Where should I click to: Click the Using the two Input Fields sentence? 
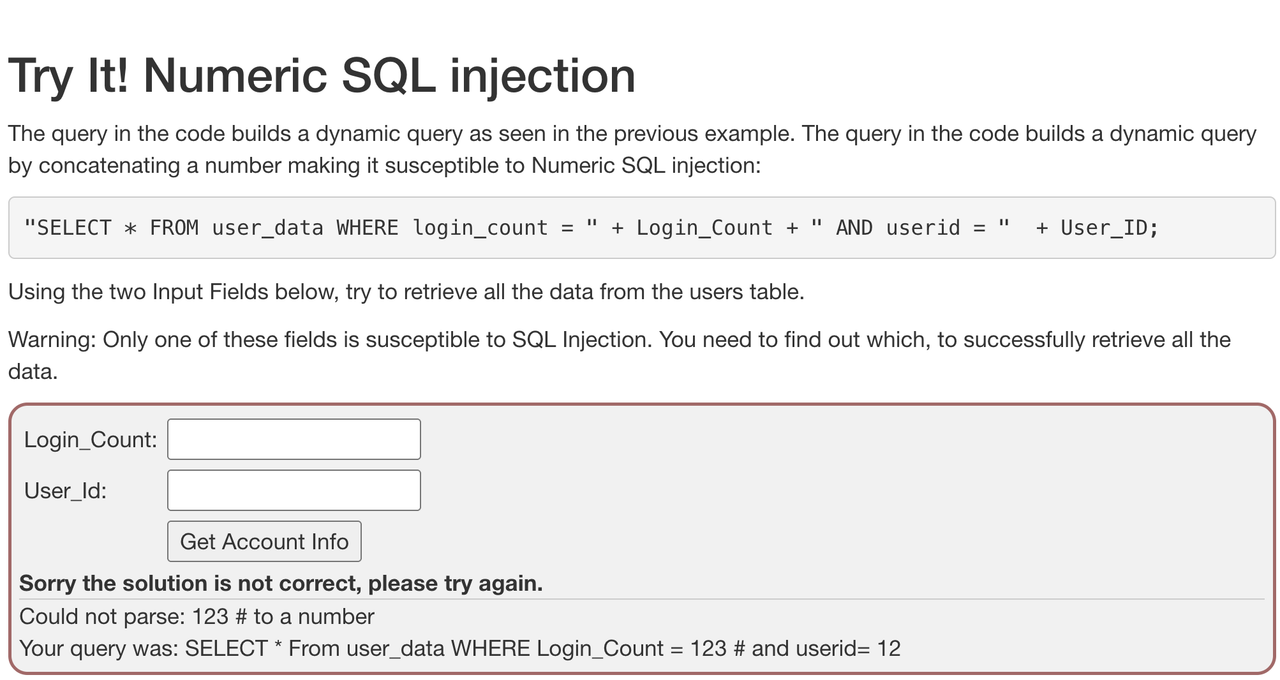[x=406, y=292]
